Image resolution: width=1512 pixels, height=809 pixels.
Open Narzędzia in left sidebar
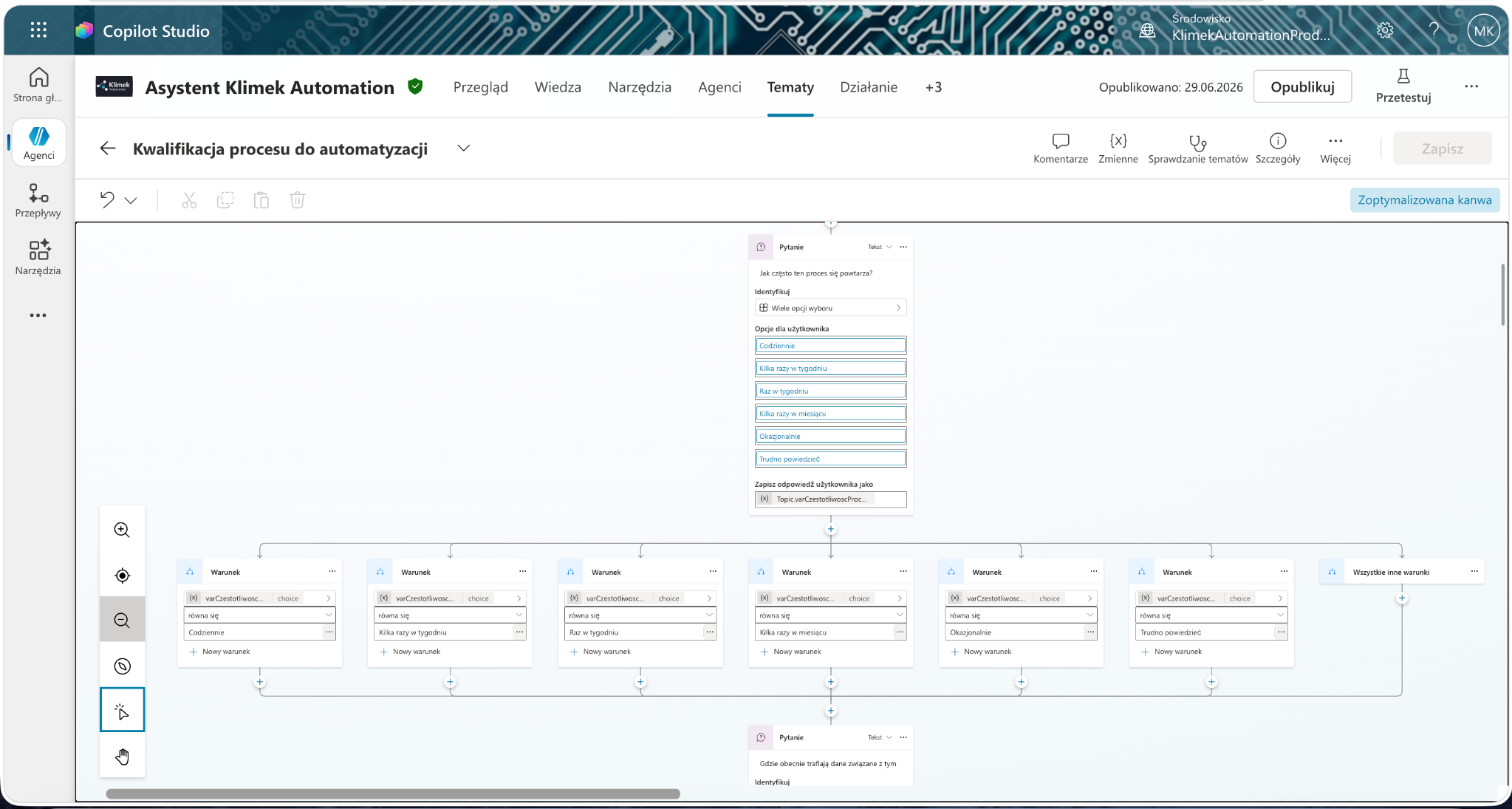tap(38, 258)
